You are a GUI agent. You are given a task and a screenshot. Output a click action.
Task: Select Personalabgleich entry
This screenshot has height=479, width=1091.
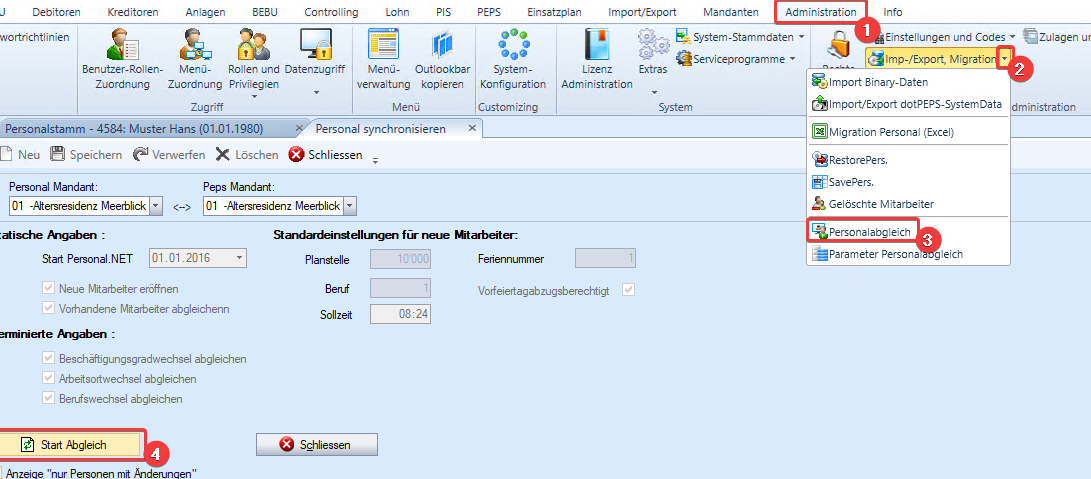[x=863, y=232]
